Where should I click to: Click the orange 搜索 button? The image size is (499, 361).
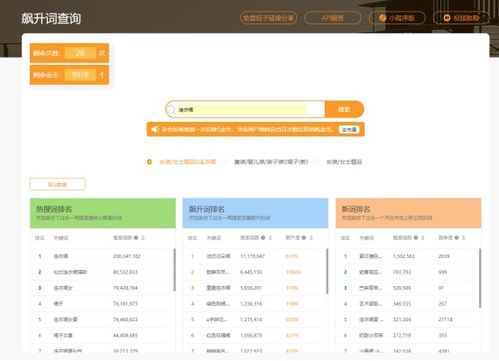click(344, 109)
